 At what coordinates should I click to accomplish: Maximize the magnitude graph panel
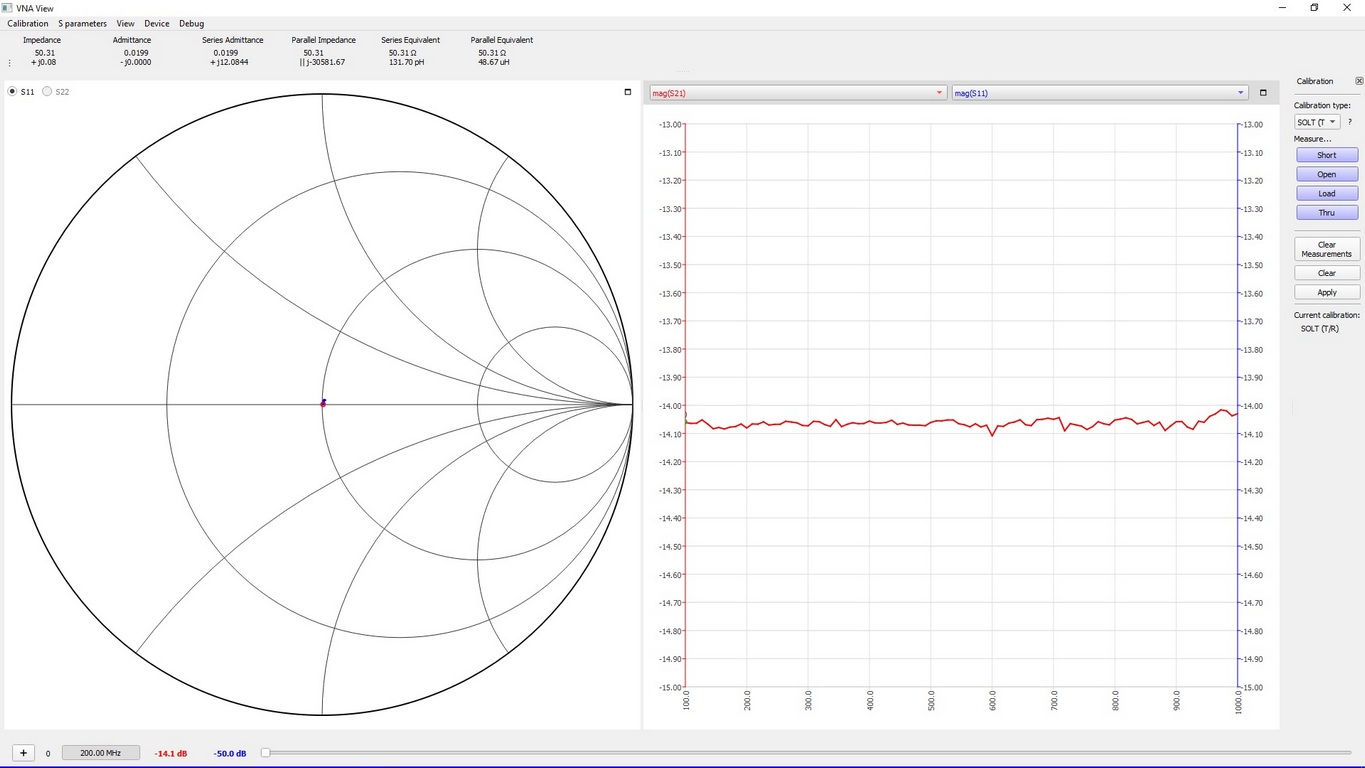click(x=1263, y=93)
